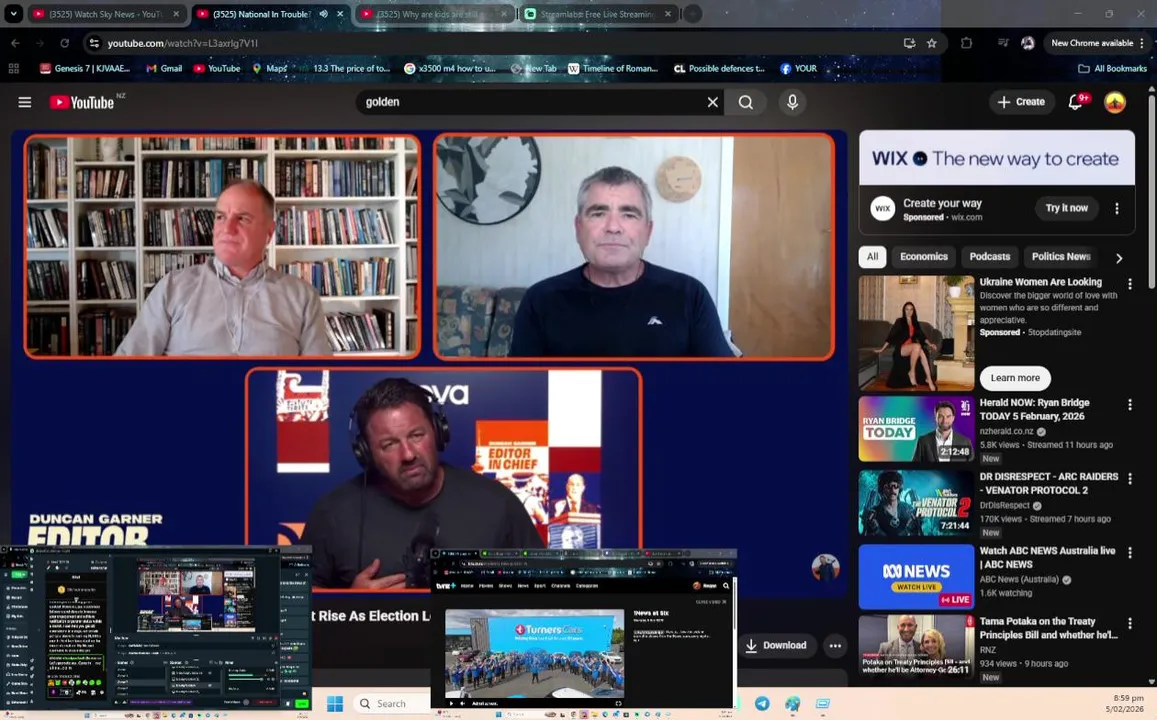The image size is (1157, 720).
Task: Open the Ryan Bridge TODAY thumbnail
Action: [x=916, y=429]
